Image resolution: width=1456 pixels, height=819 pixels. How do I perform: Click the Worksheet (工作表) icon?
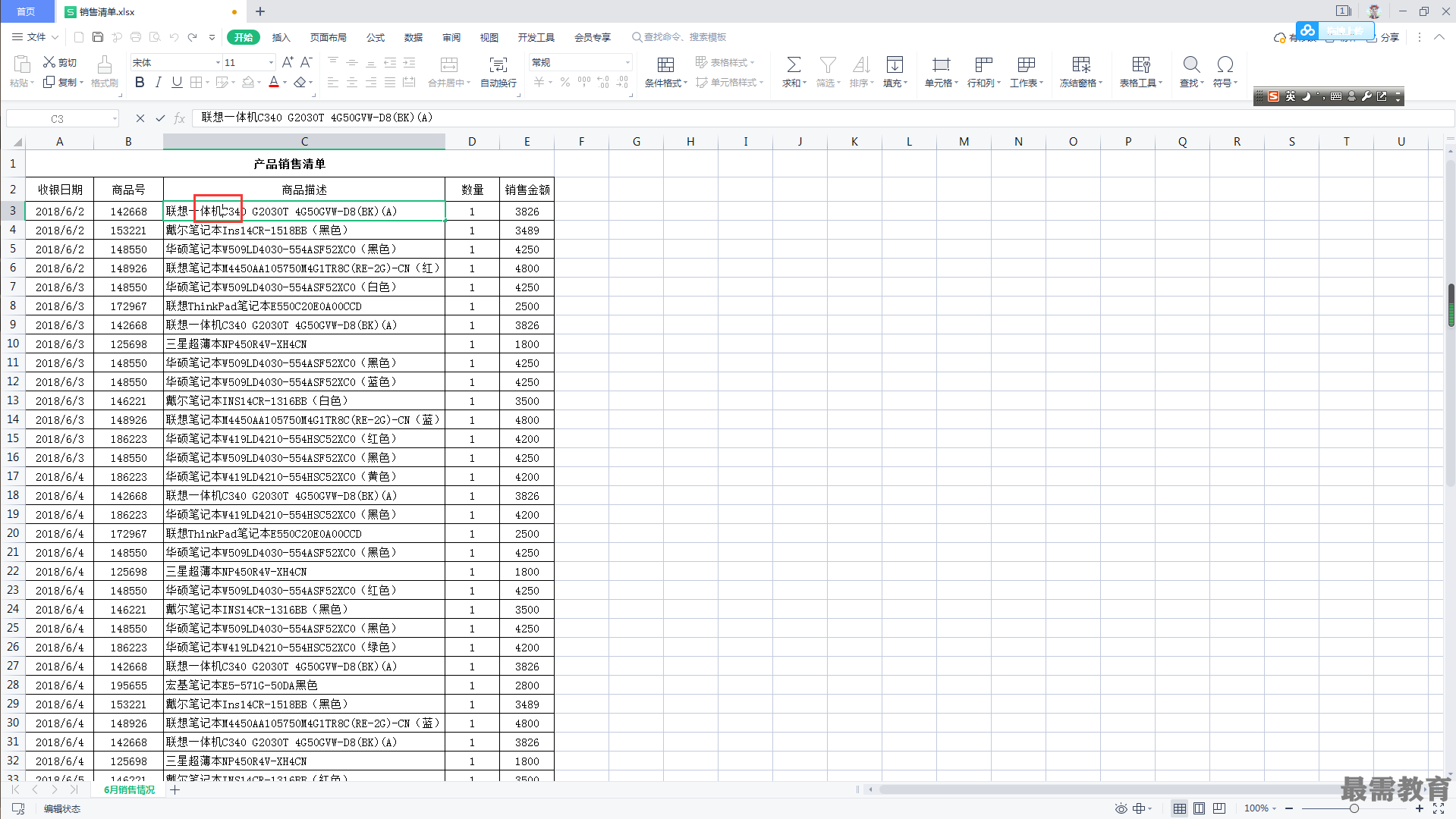1026,64
